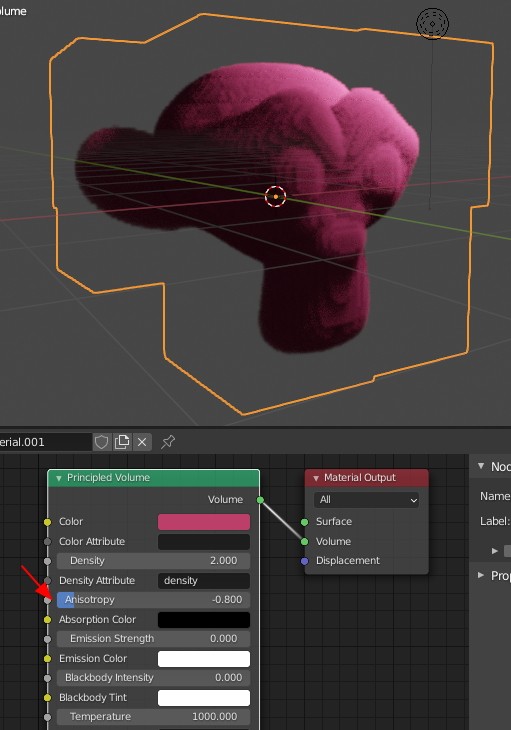
Task: Click the Blackbody Tint swatch
Action: [204, 698]
